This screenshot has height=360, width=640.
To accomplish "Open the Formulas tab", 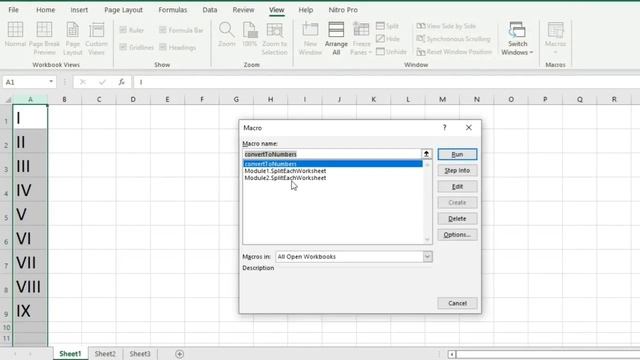I will coord(173,9).
